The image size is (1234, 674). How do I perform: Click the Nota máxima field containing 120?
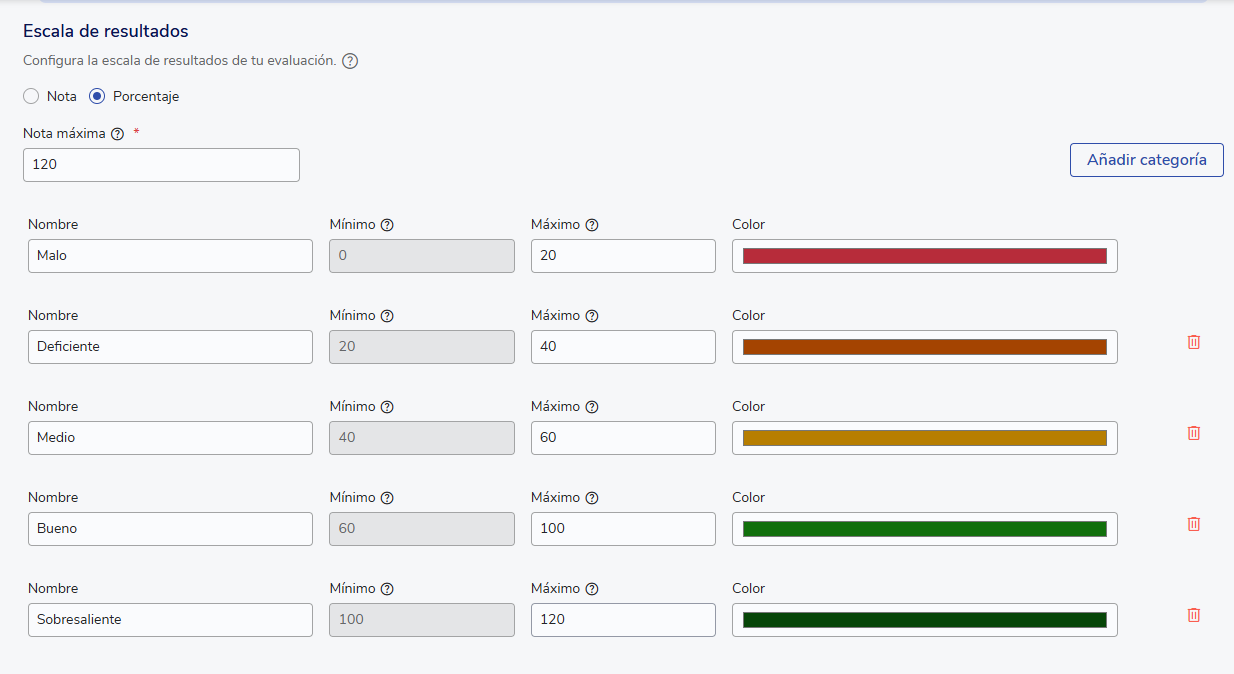pos(161,165)
